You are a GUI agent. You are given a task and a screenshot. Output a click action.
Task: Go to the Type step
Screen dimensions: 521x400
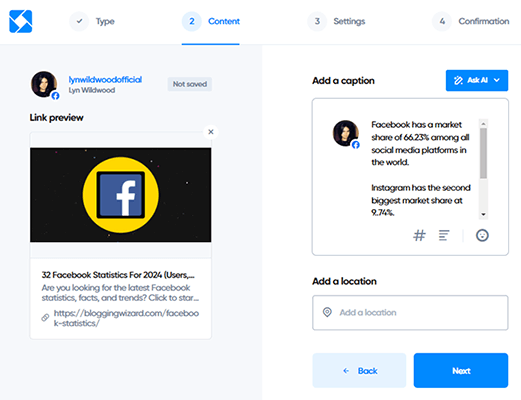coord(92,21)
